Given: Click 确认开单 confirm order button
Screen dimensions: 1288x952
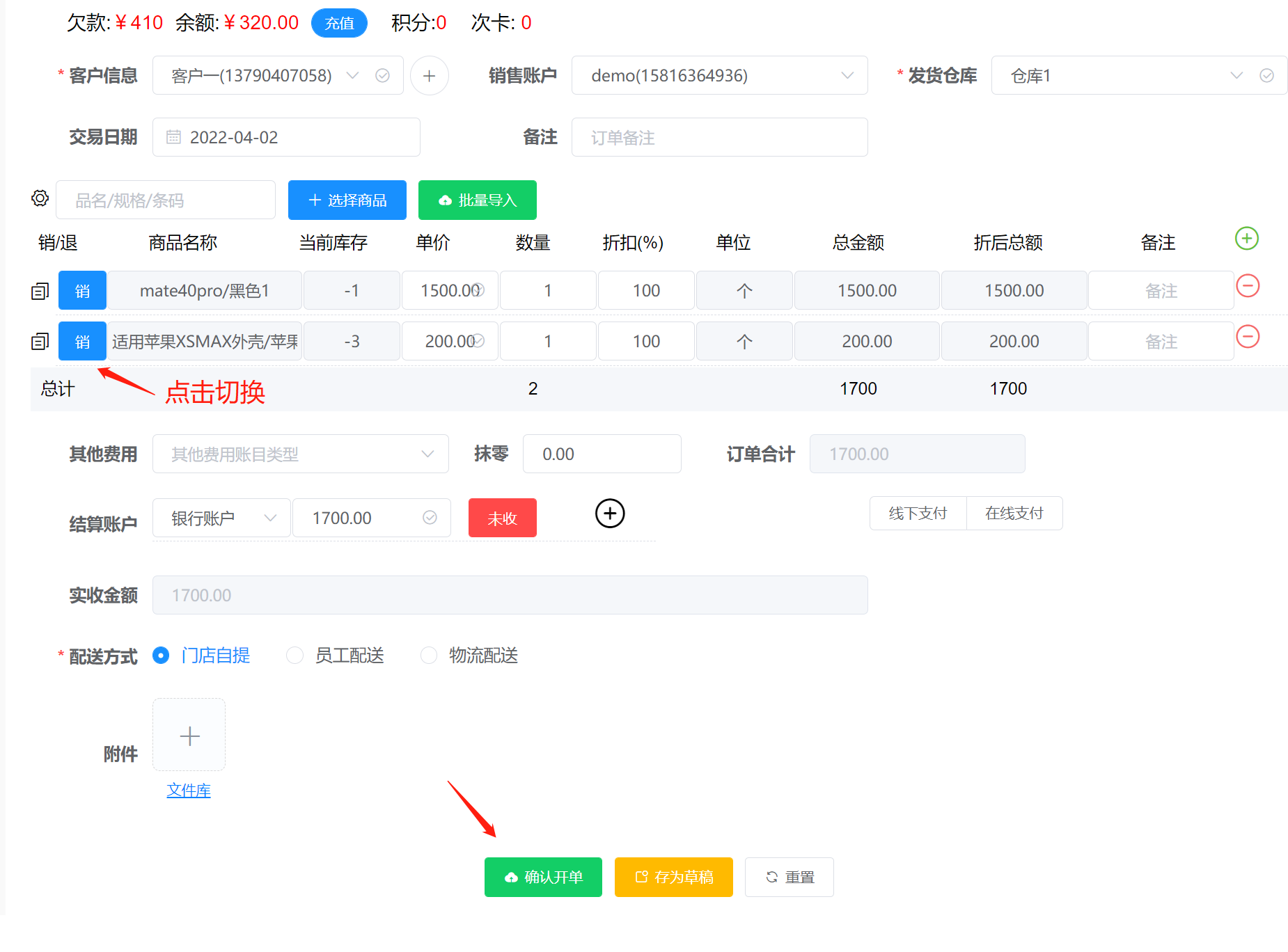Looking at the screenshot, I should tap(543, 877).
